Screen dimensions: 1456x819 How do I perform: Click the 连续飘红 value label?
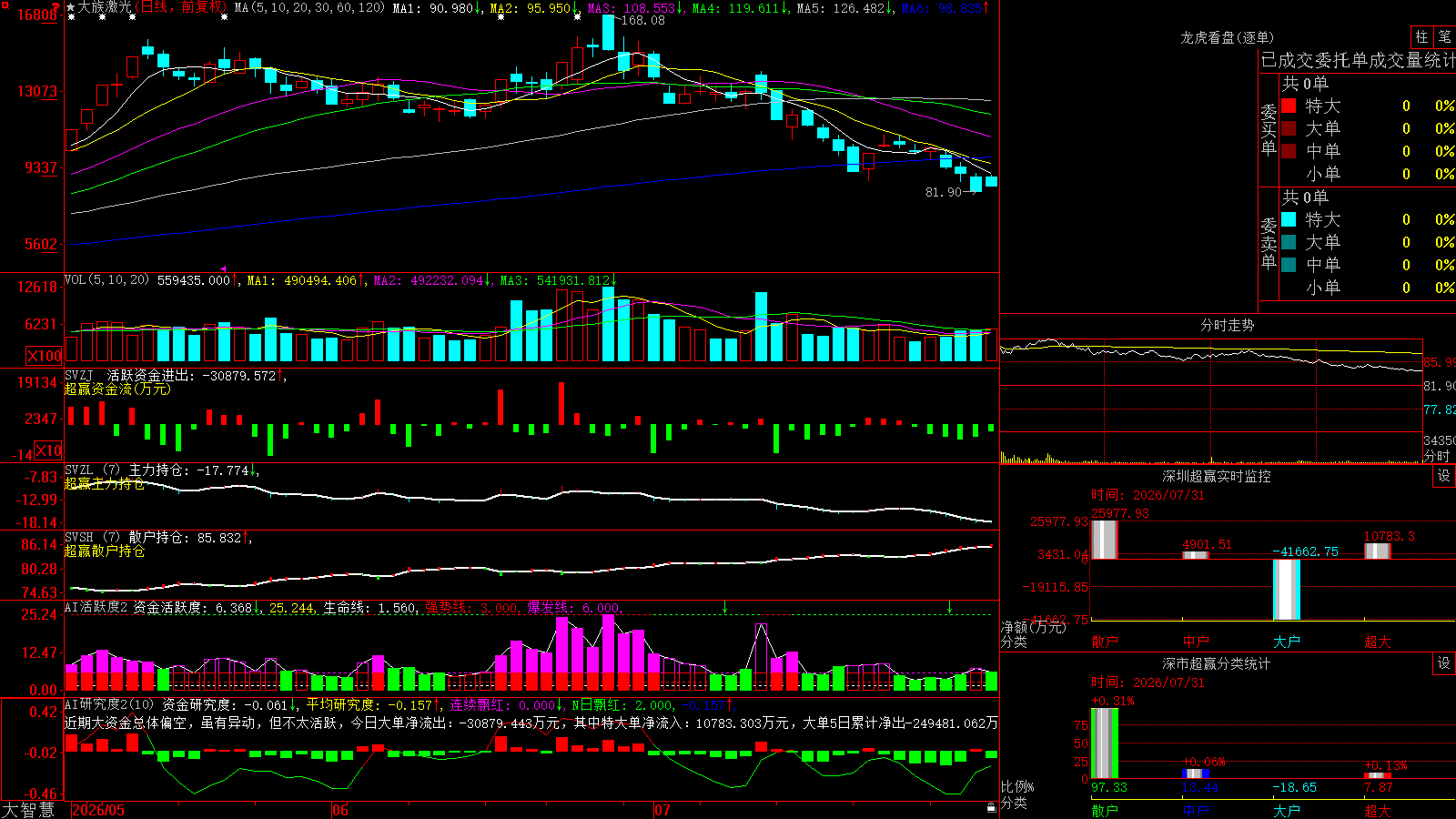504,704
